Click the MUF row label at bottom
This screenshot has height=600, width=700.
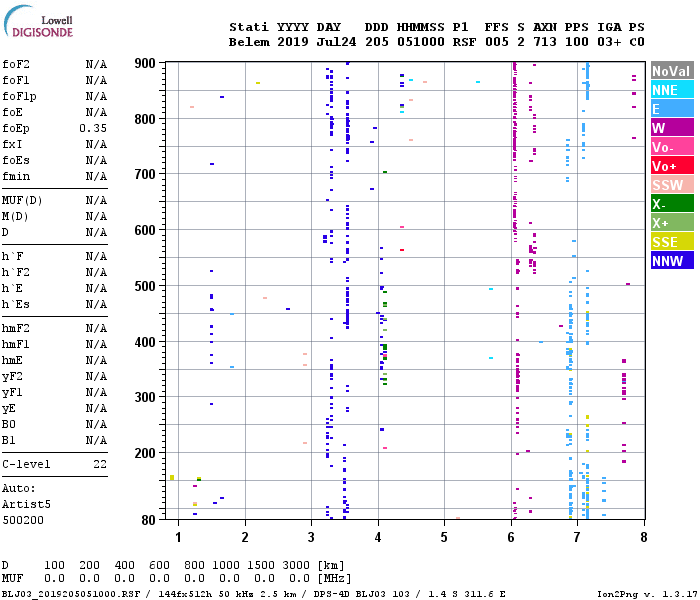pyautogui.click(x=12, y=579)
